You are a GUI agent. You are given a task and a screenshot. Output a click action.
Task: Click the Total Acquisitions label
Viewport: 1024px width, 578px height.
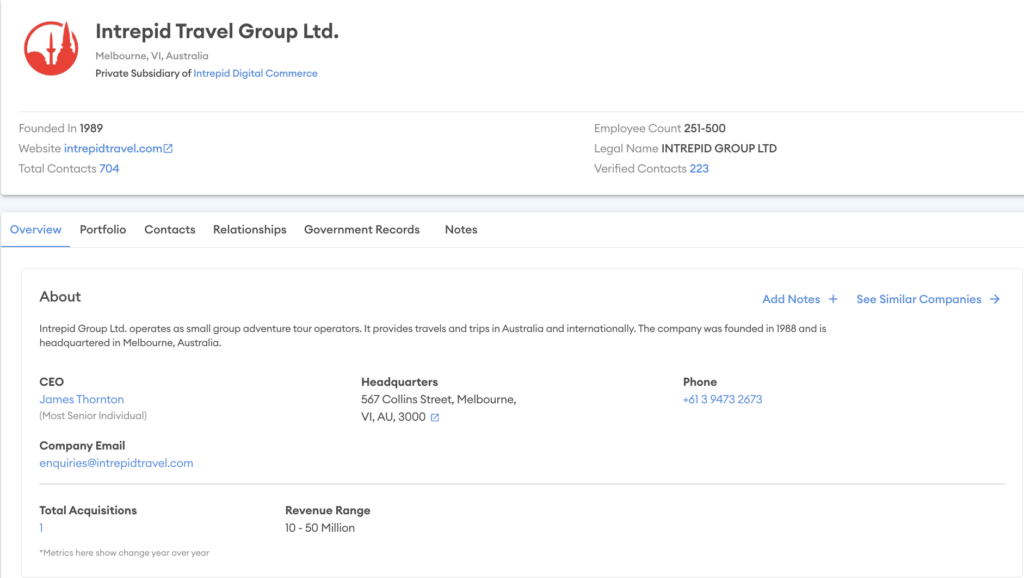[88, 510]
